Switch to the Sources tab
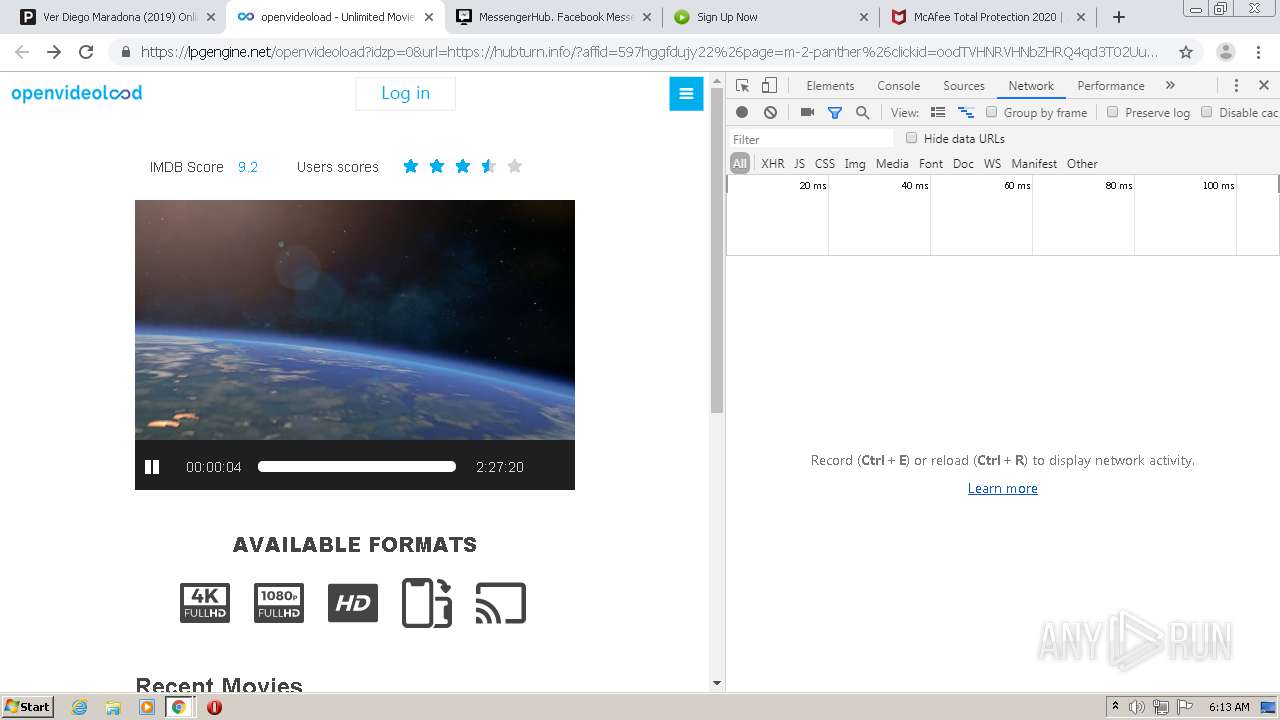The width and height of the screenshot is (1280, 720). [964, 86]
